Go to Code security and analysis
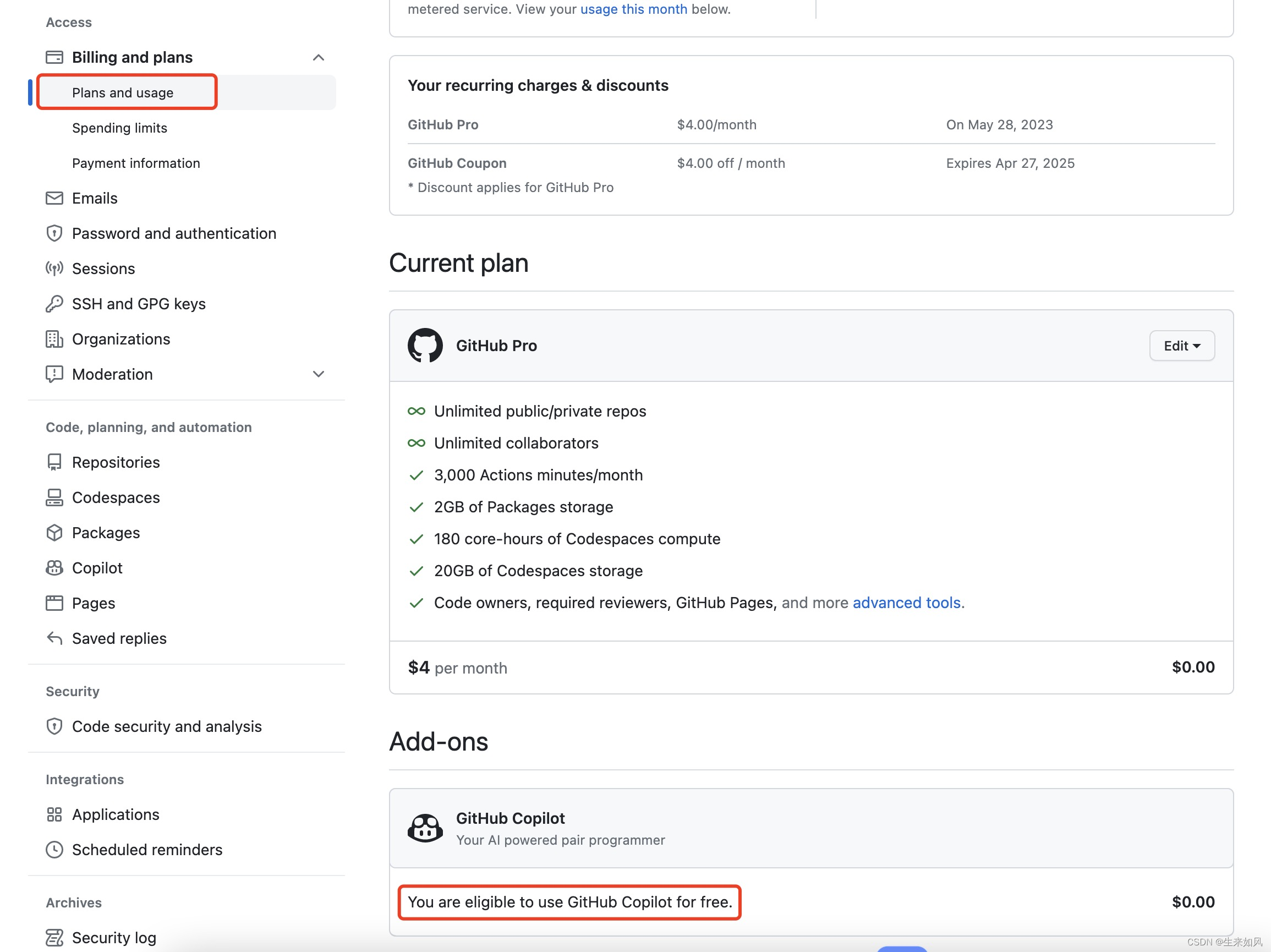Screen dimensions: 1271x952 click(x=167, y=726)
